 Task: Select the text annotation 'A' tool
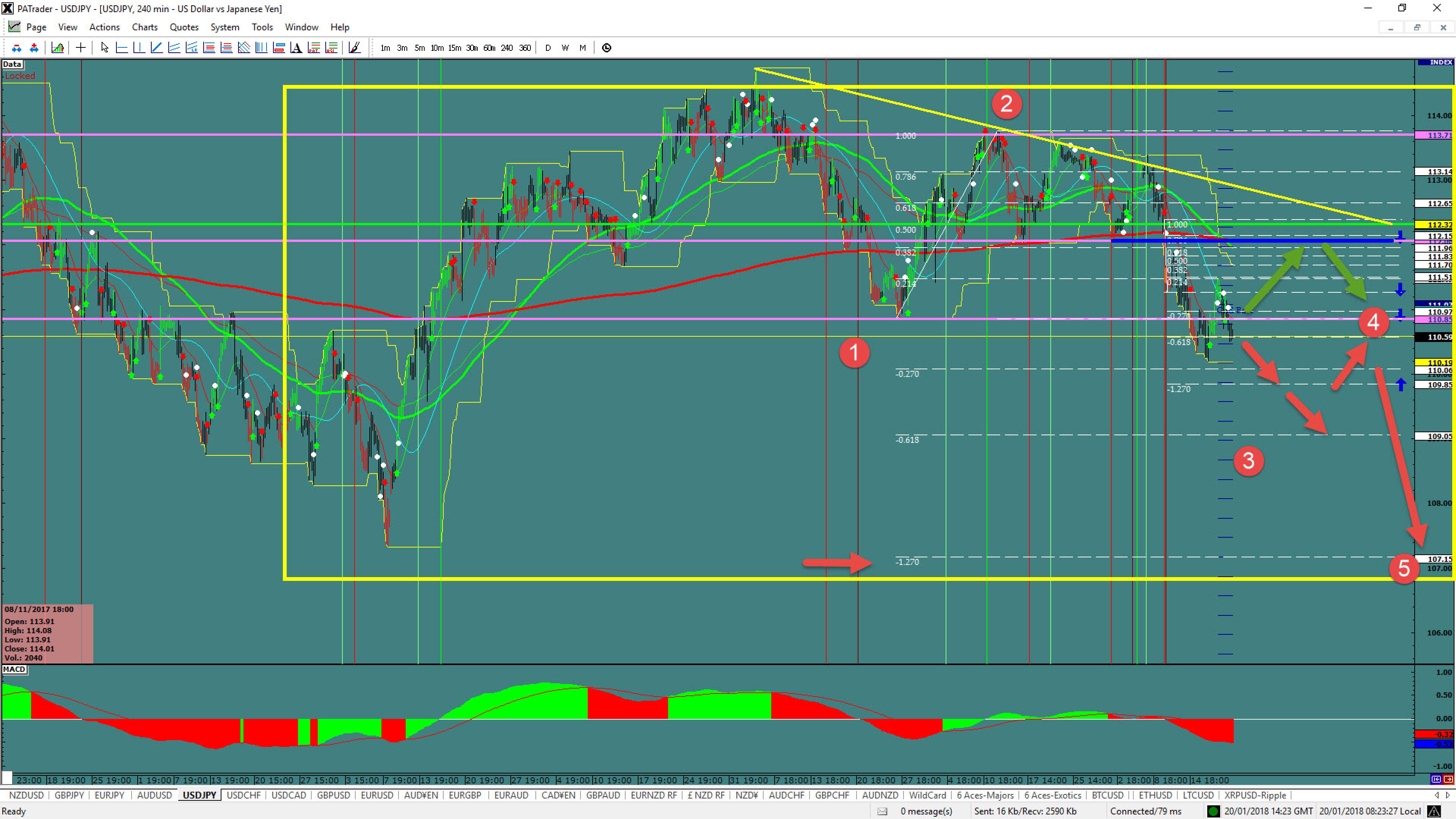point(296,48)
